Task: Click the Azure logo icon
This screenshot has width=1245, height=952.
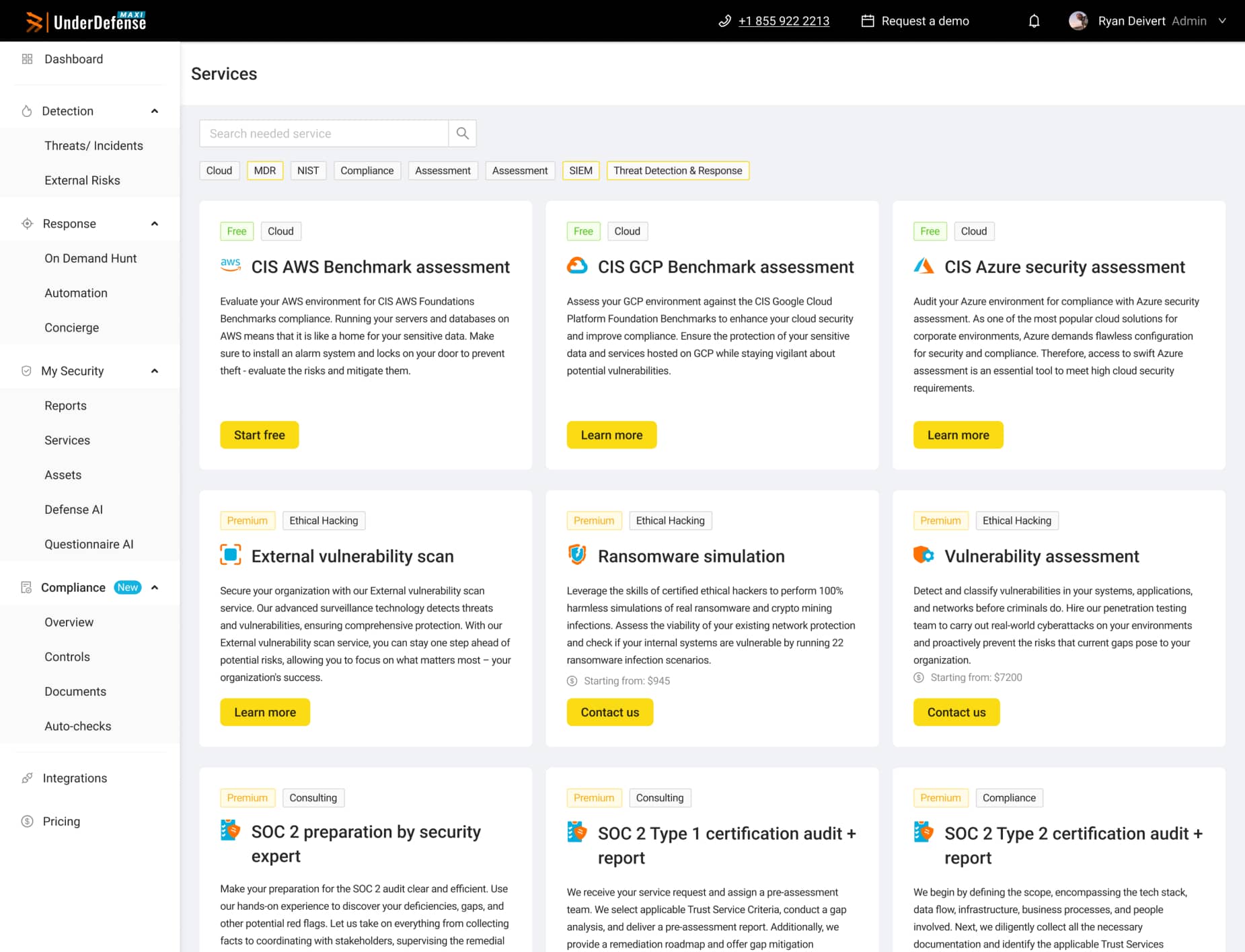Action: (923, 266)
